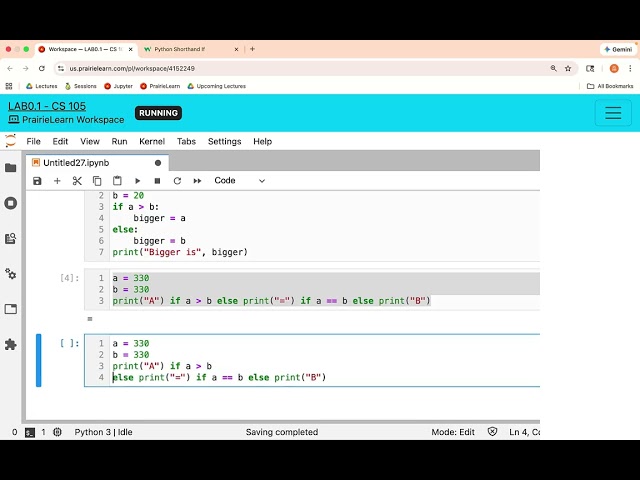Screen dimensions: 640x480
Task: Click the [4]: cell prompt
Action: (69, 278)
